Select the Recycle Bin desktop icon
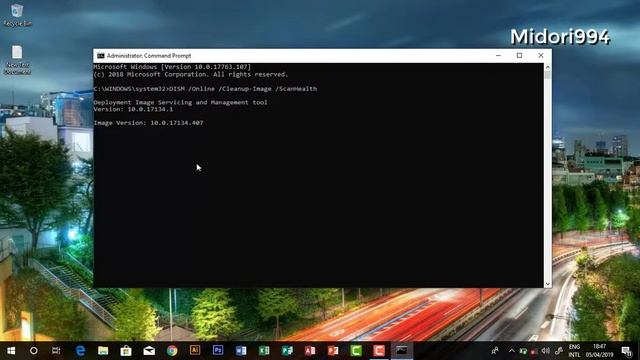 pyautogui.click(x=17, y=15)
